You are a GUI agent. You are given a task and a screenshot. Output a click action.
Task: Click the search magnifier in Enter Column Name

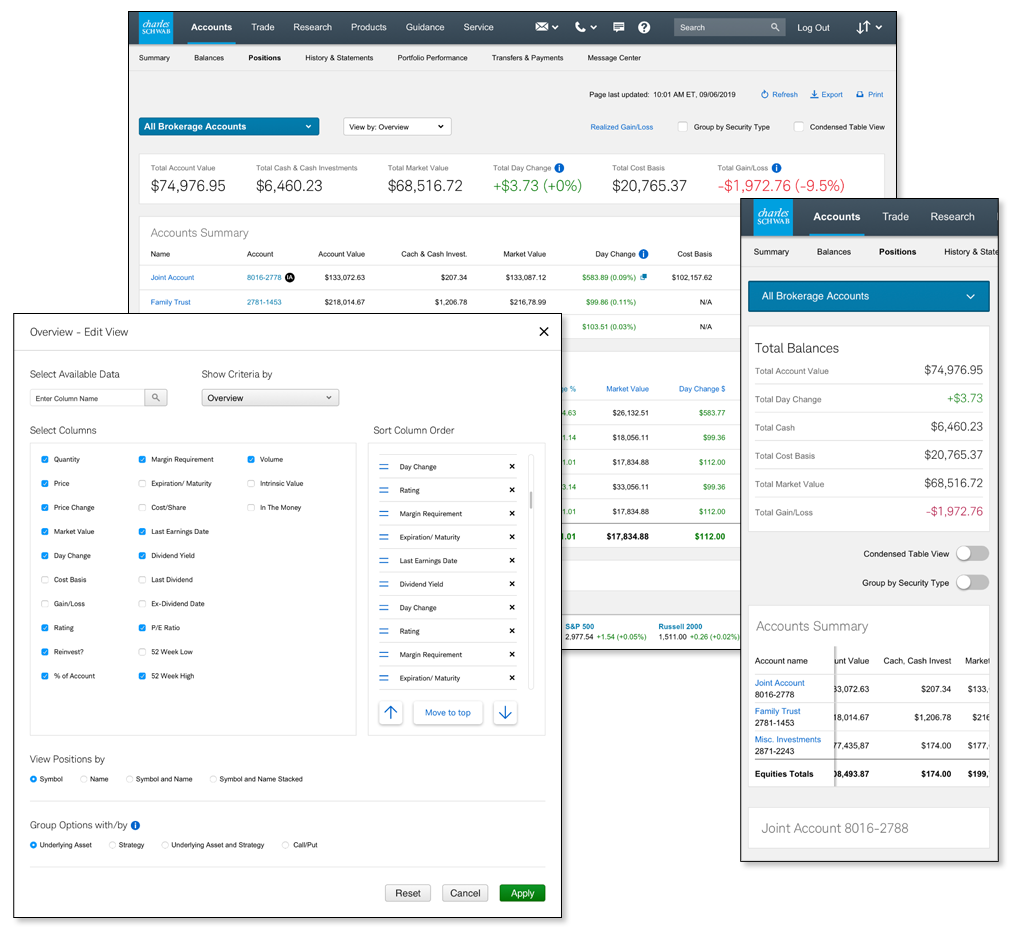(x=156, y=398)
